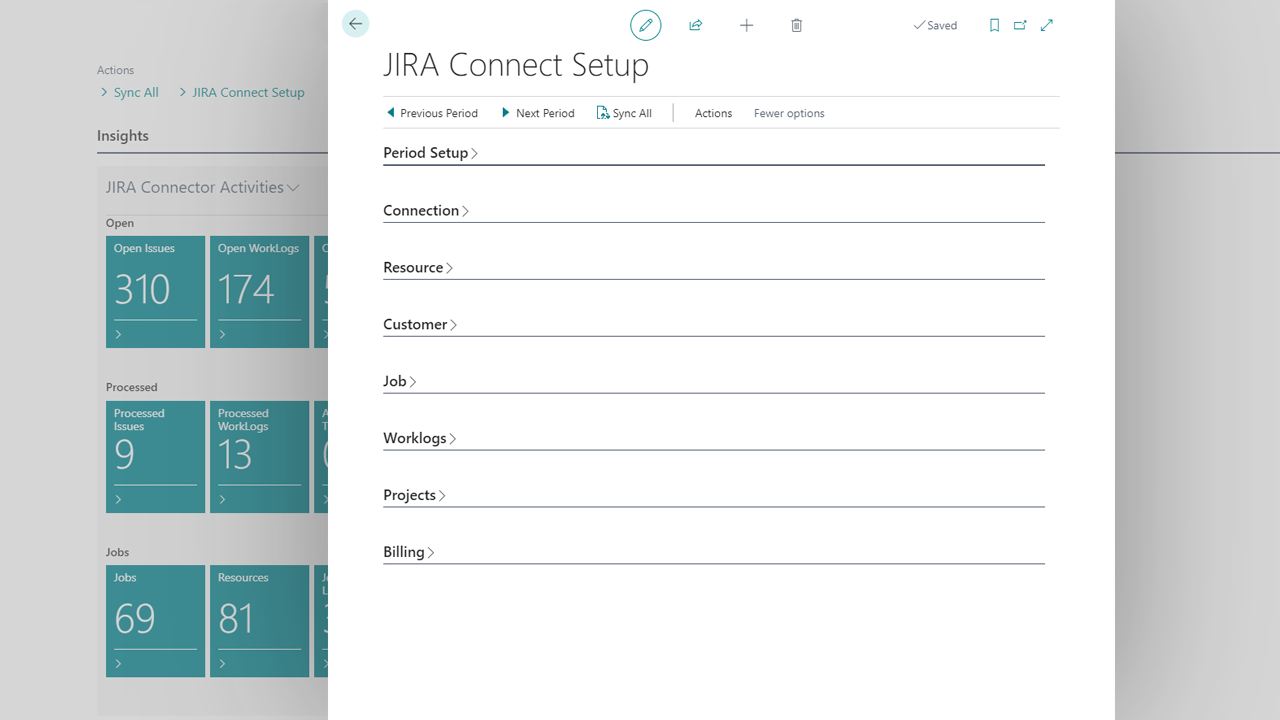1280x720 pixels.
Task: Go to Previous Period
Action: (x=432, y=113)
